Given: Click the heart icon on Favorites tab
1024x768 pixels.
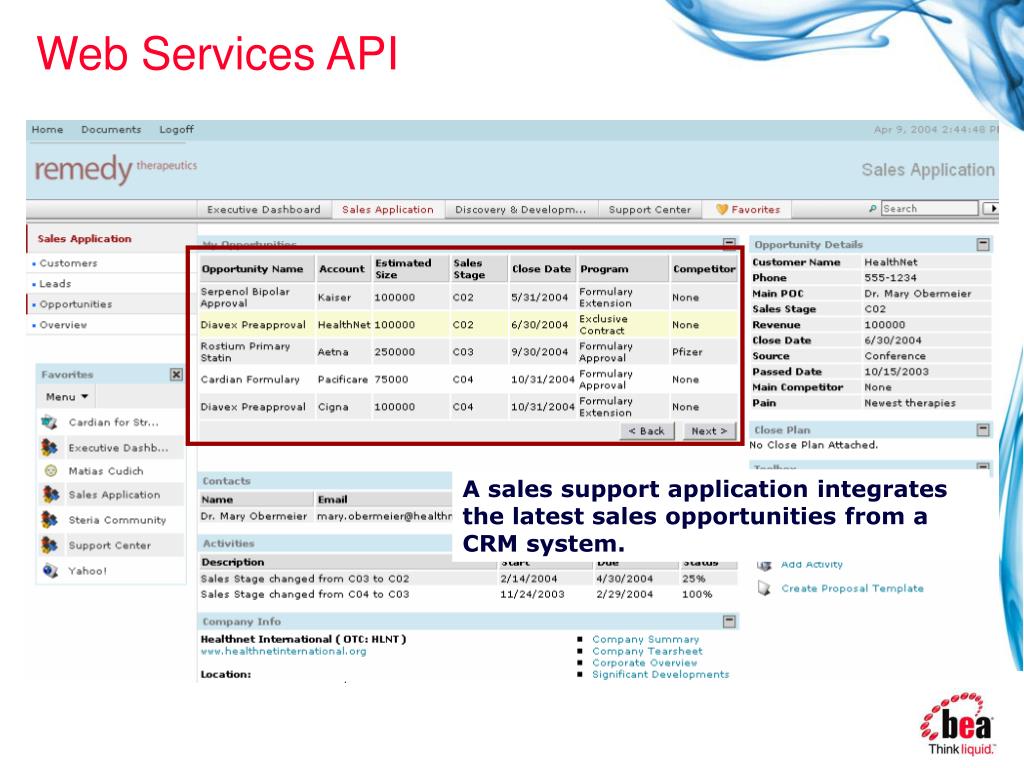Looking at the screenshot, I should (x=722, y=210).
